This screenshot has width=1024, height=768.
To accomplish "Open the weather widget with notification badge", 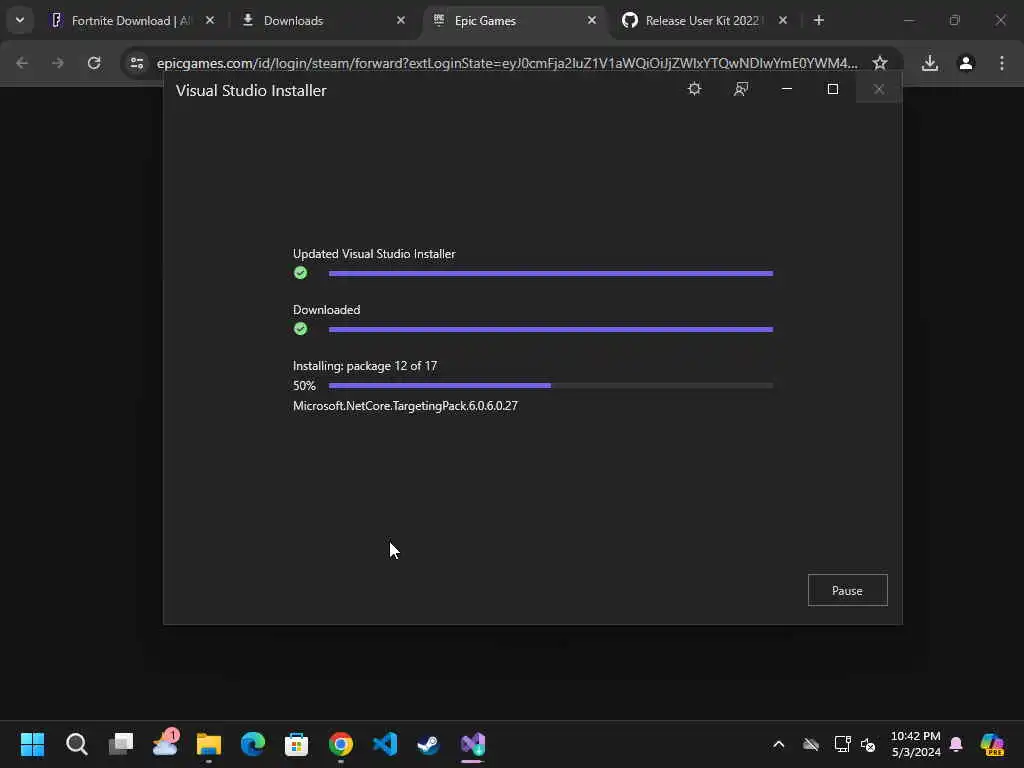I will [x=165, y=743].
